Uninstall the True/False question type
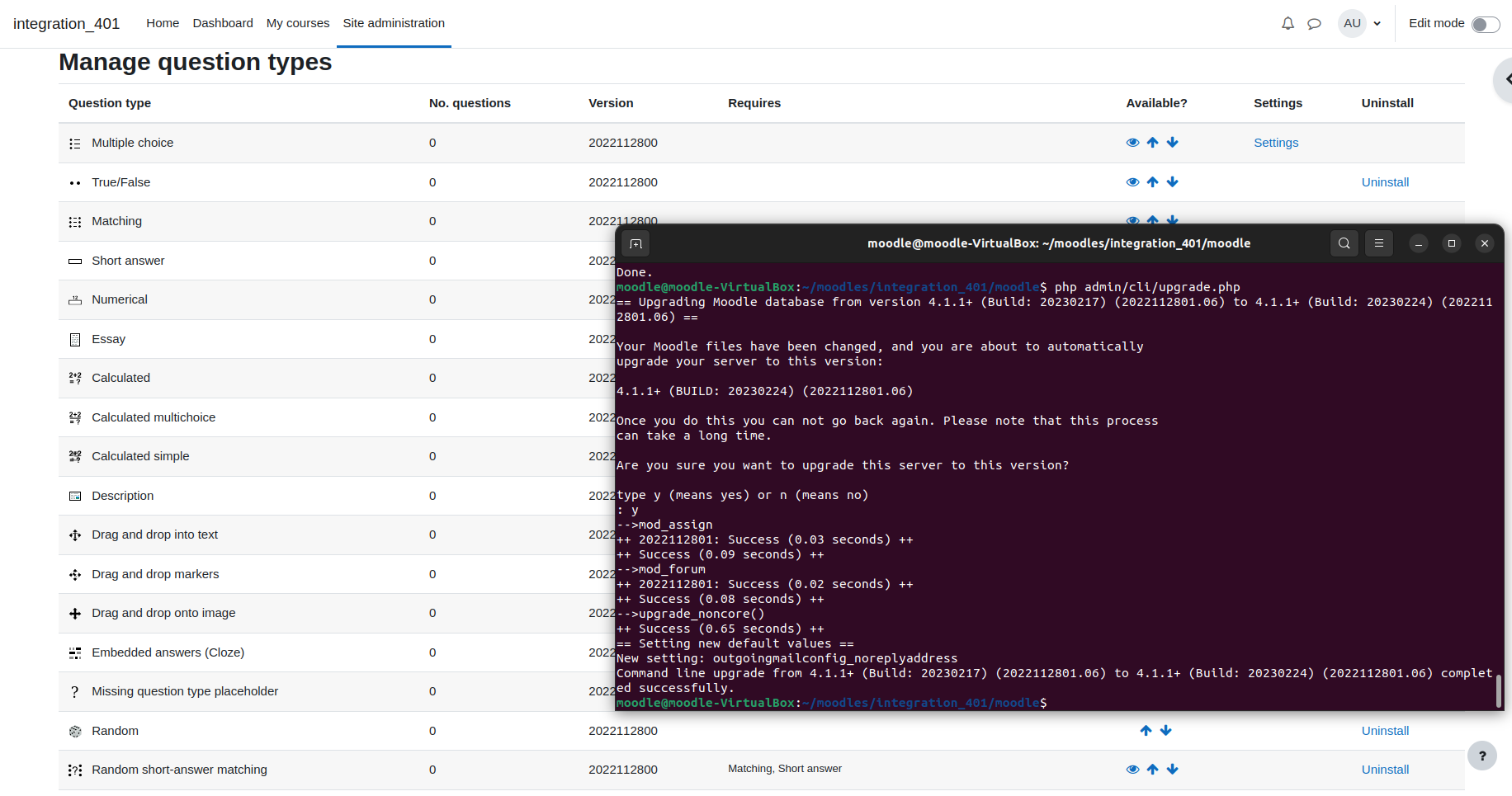The width and height of the screenshot is (1512, 796). pos(1385,182)
